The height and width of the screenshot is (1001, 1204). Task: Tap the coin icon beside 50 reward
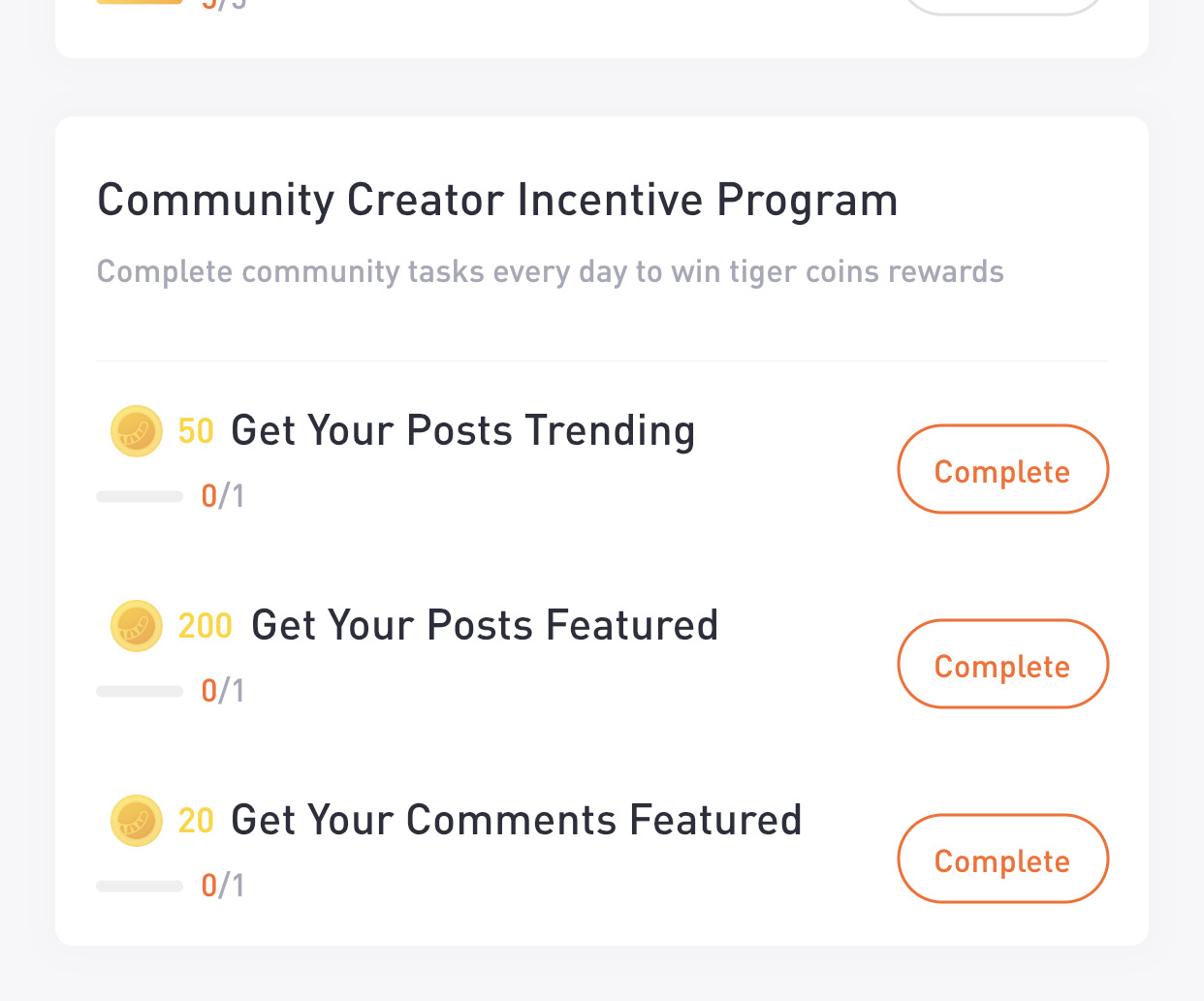[137, 431]
